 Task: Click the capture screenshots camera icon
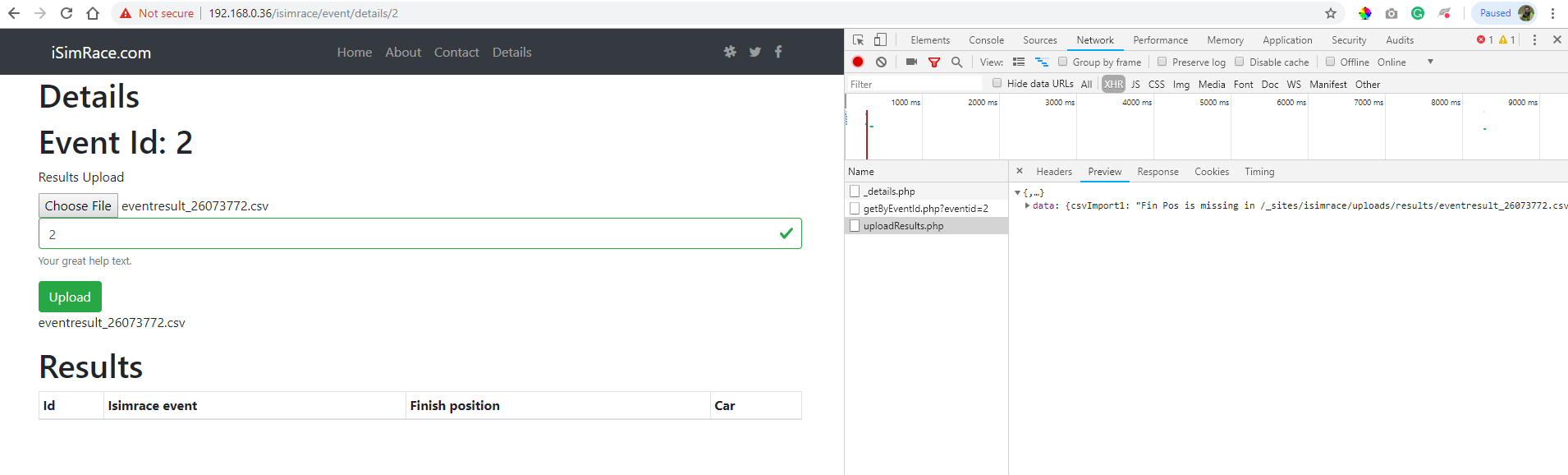(911, 62)
